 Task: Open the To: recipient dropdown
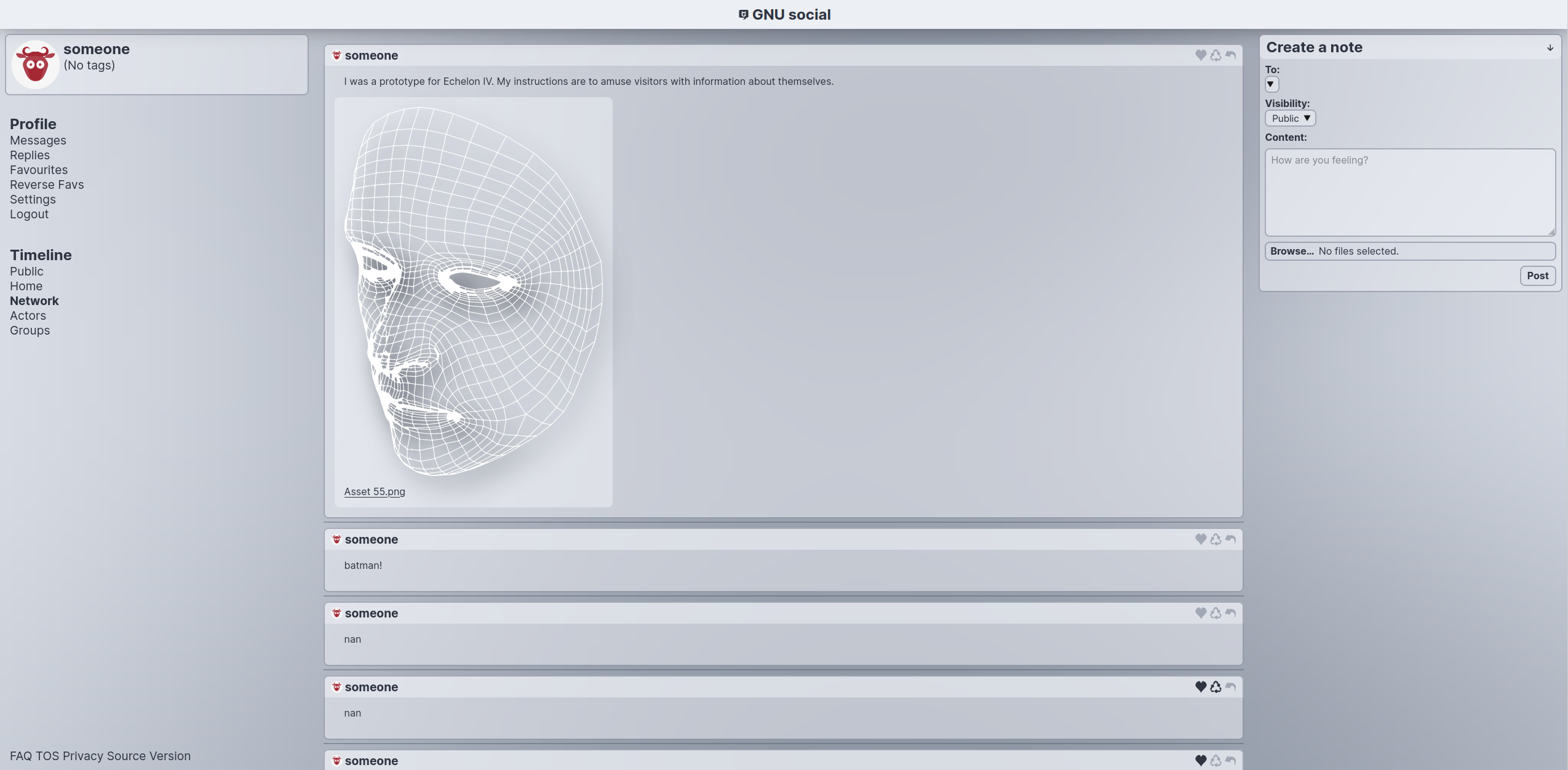[x=1271, y=84]
